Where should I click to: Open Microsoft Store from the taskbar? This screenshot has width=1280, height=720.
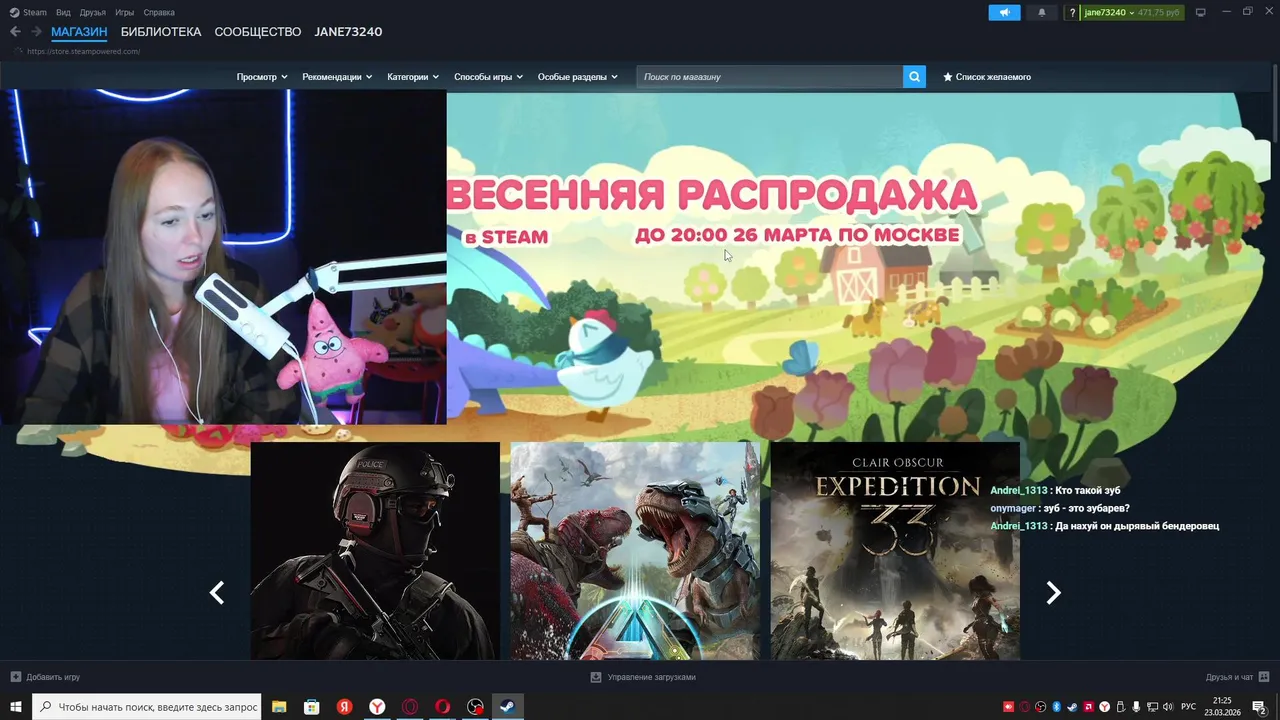312,707
